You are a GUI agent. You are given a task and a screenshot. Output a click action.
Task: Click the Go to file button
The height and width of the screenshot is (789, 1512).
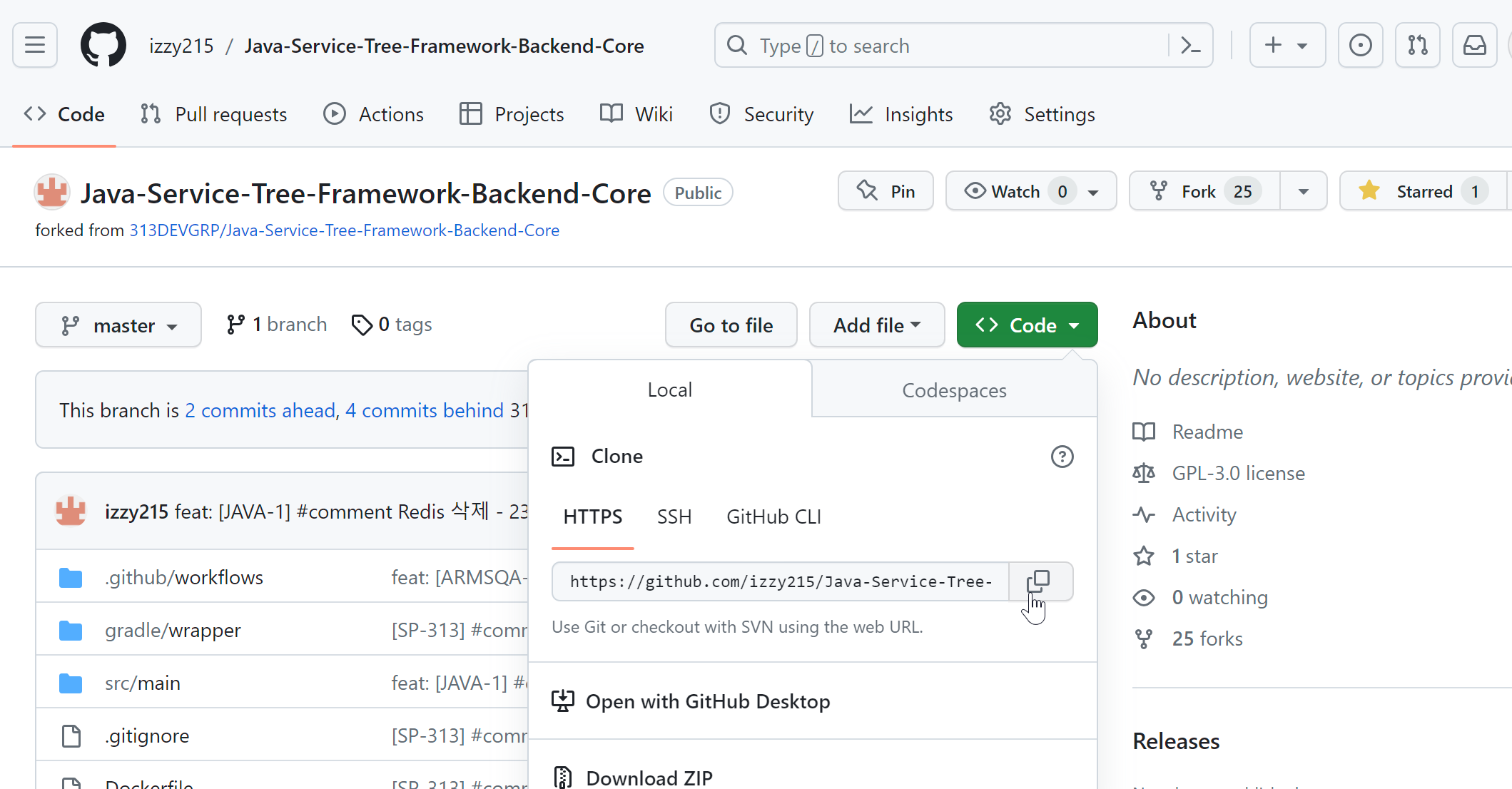(731, 325)
